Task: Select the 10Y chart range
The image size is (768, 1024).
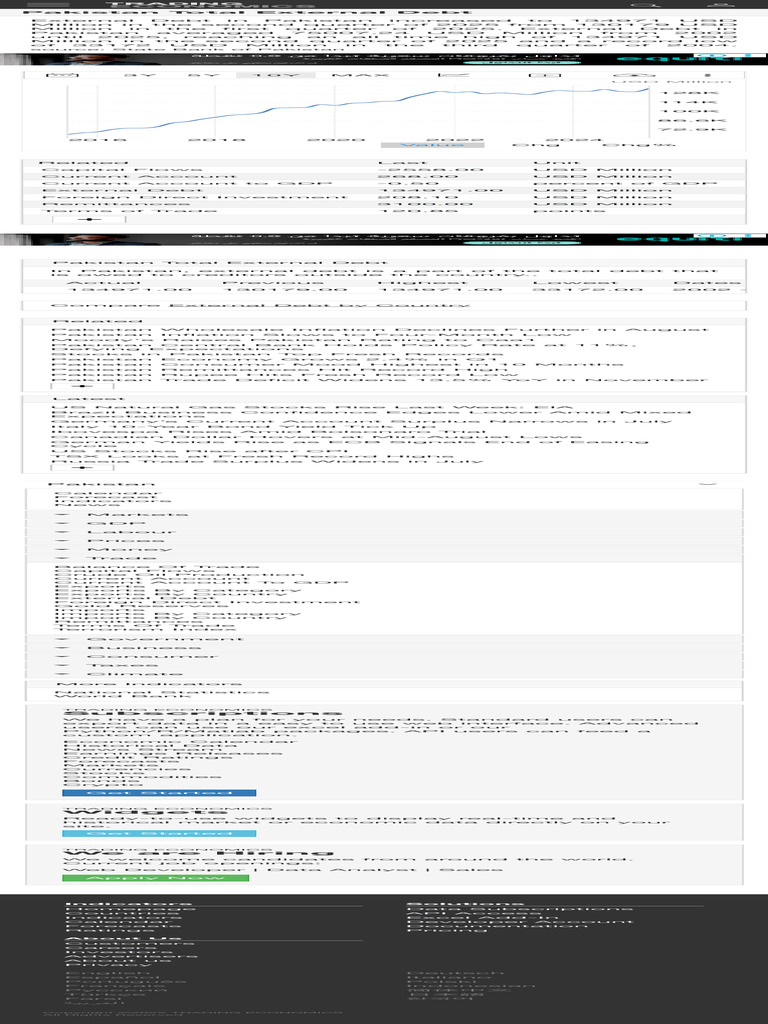Action: [x=276, y=75]
